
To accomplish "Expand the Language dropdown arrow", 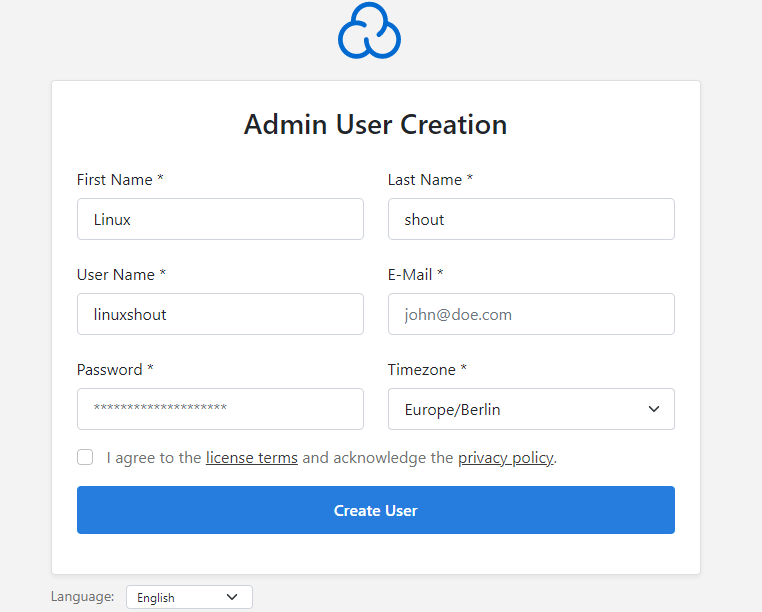I will click(232, 597).
